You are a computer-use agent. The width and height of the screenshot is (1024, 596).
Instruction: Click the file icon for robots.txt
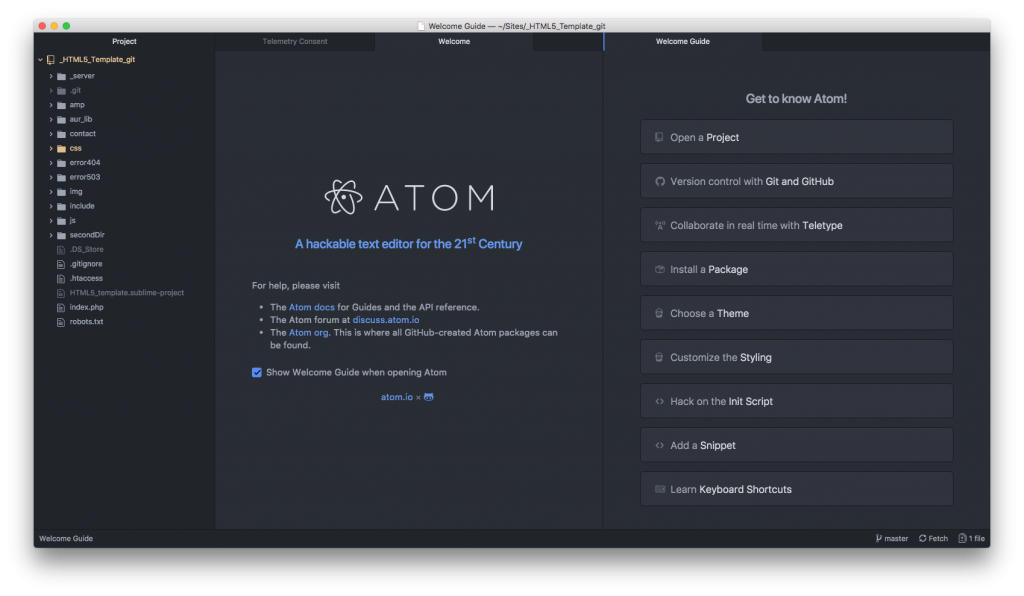[61, 322]
